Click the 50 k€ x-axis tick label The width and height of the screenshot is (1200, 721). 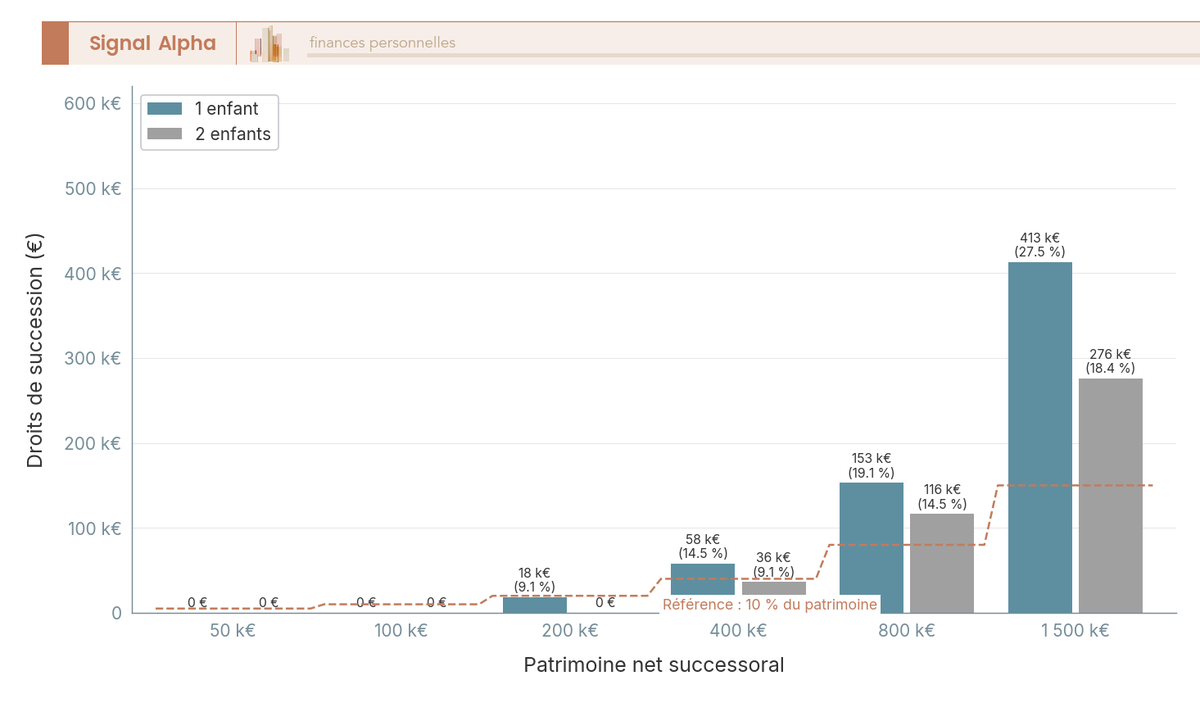tap(233, 631)
